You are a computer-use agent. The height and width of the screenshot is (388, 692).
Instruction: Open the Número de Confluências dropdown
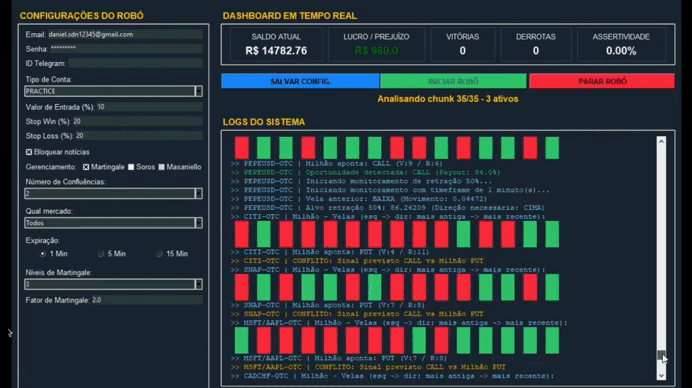[113, 193]
